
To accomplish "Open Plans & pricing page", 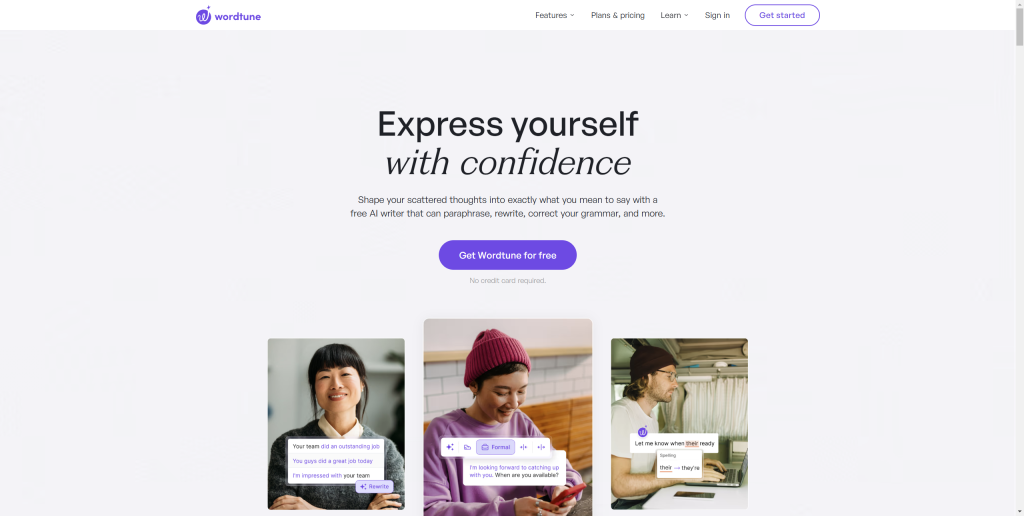I will (x=618, y=15).
